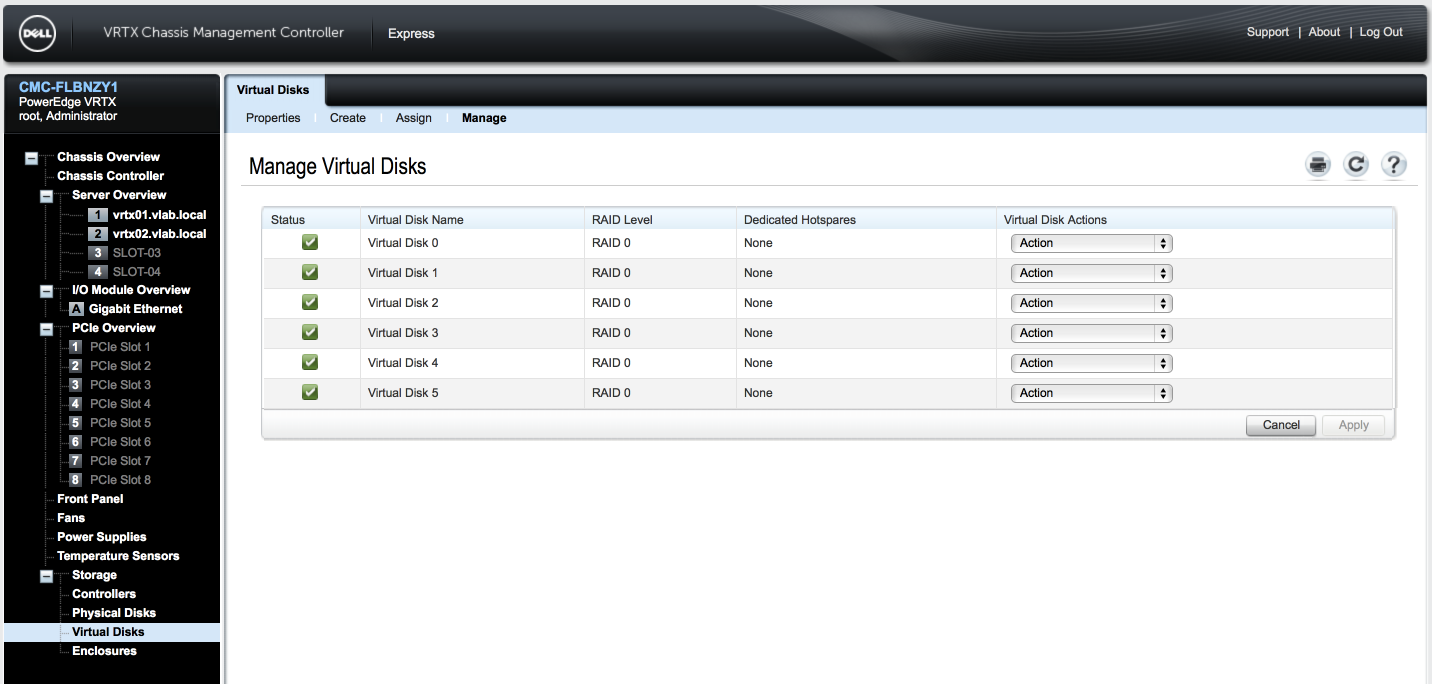Open Action dropdown for Virtual Disk 0
This screenshot has width=1432, height=684.
tap(1091, 243)
